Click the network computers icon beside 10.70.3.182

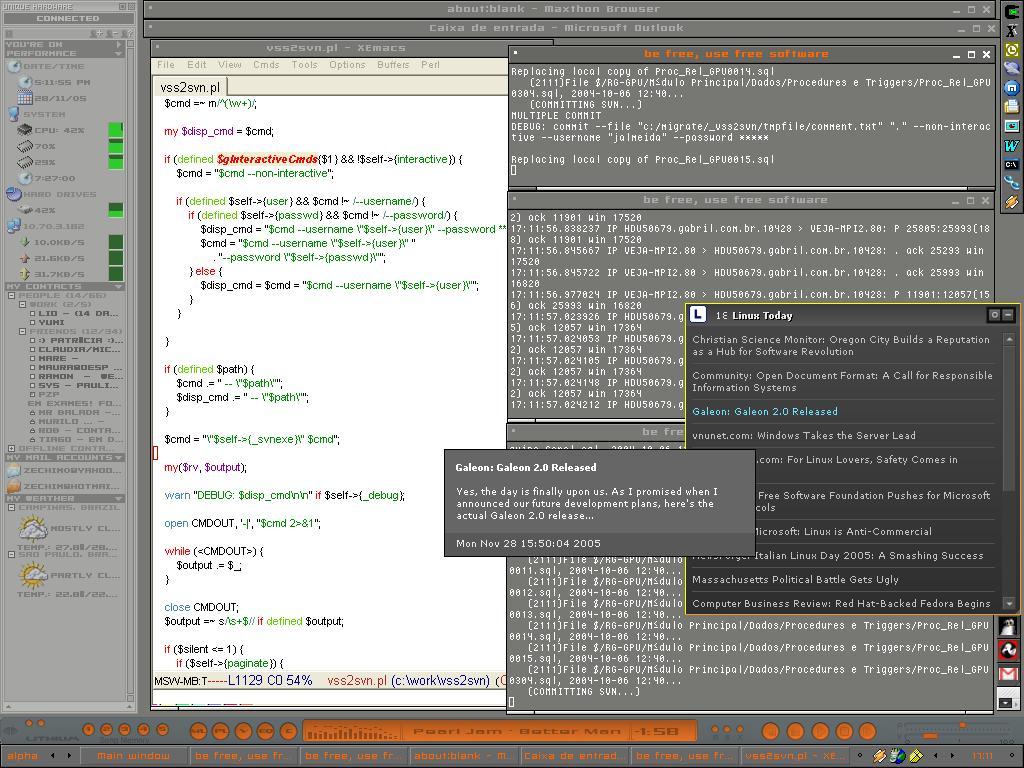[x=13, y=226]
